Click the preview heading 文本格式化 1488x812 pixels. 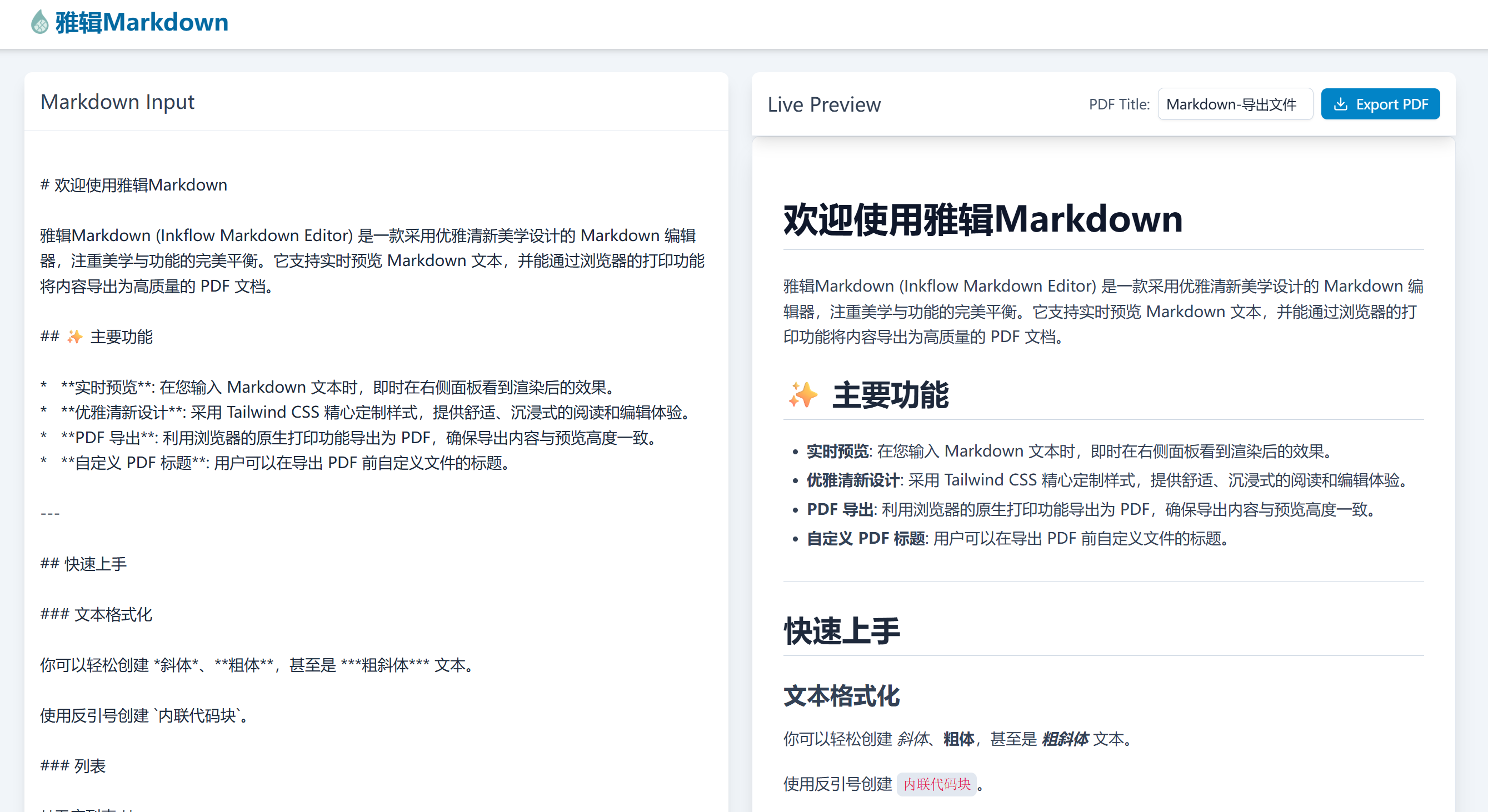tap(842, 696)
